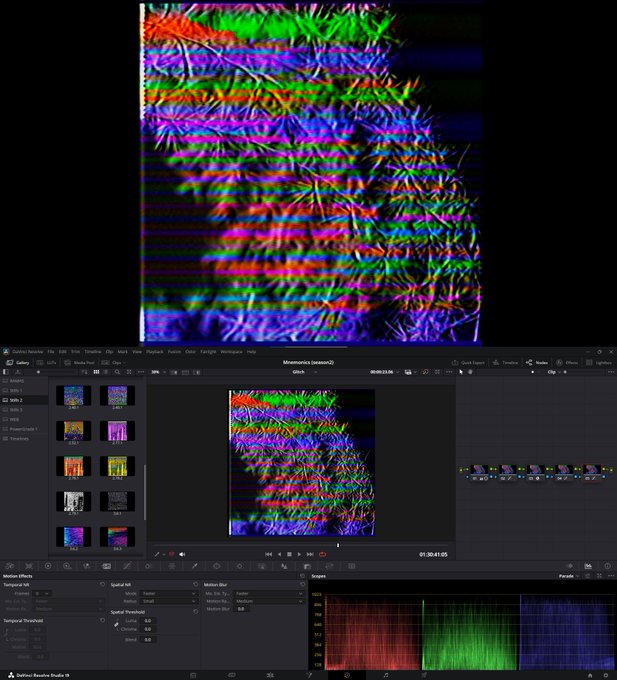Open the Playback menu
The height and width of the screenshot is (680, 617).
[x=154, y=352]
